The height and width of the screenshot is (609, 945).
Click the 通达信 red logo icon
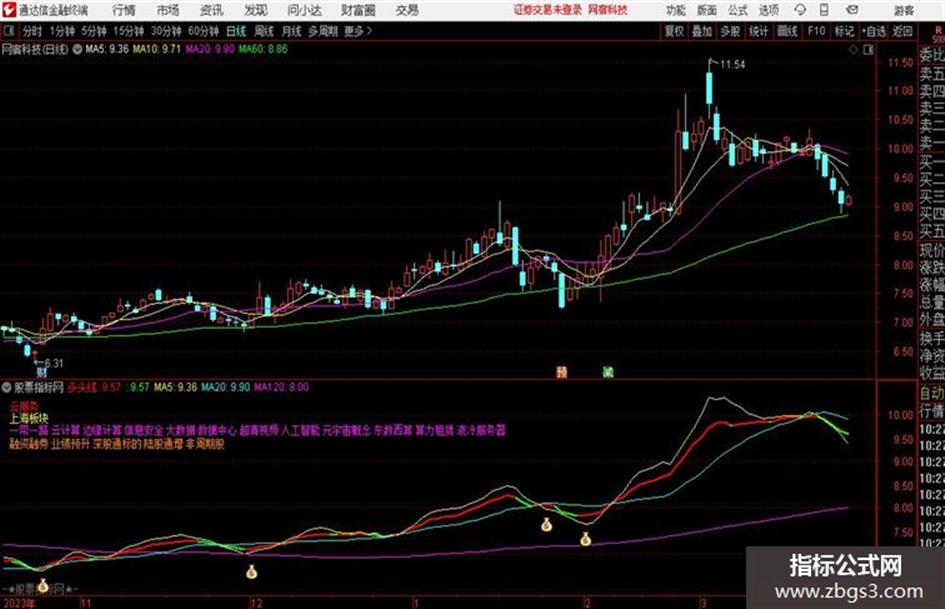click(x=9, y=10)
